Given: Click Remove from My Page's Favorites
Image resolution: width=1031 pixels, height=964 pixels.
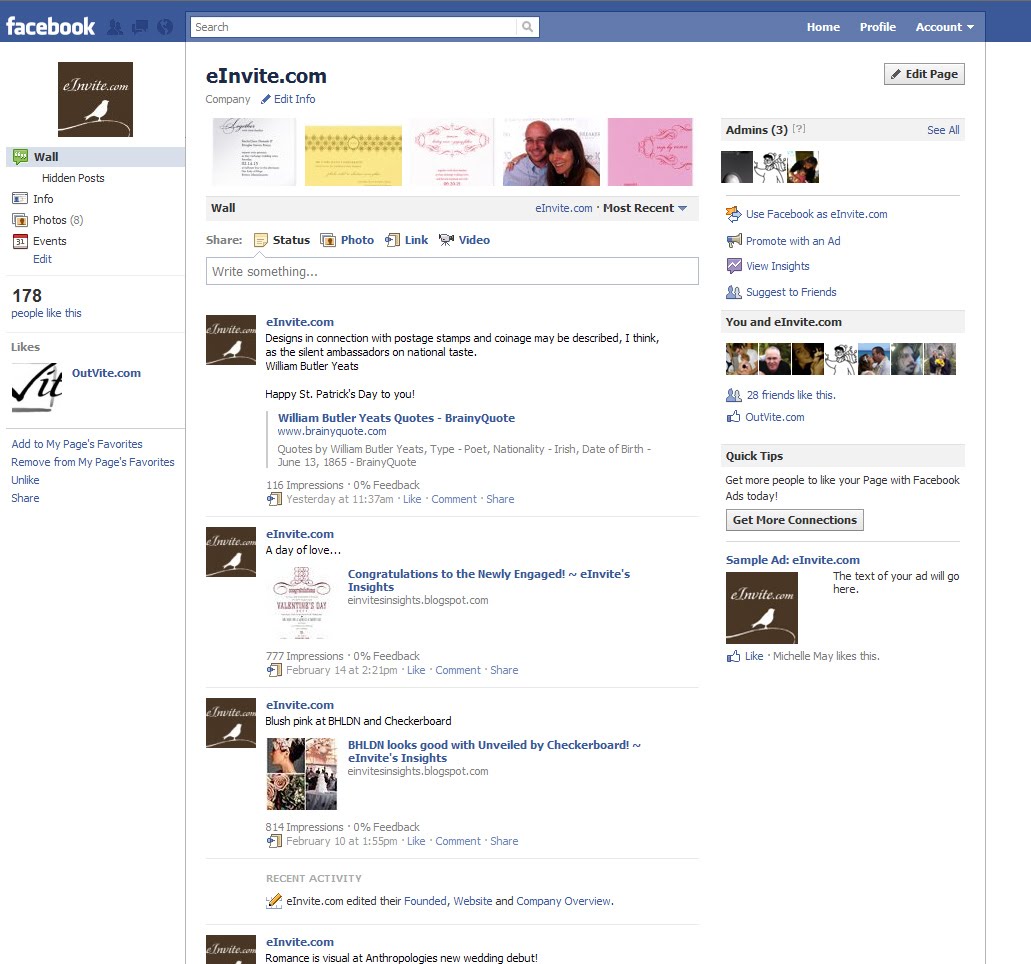Looking at the screenshot, I should pyautogui.click(x=93, y=462).
